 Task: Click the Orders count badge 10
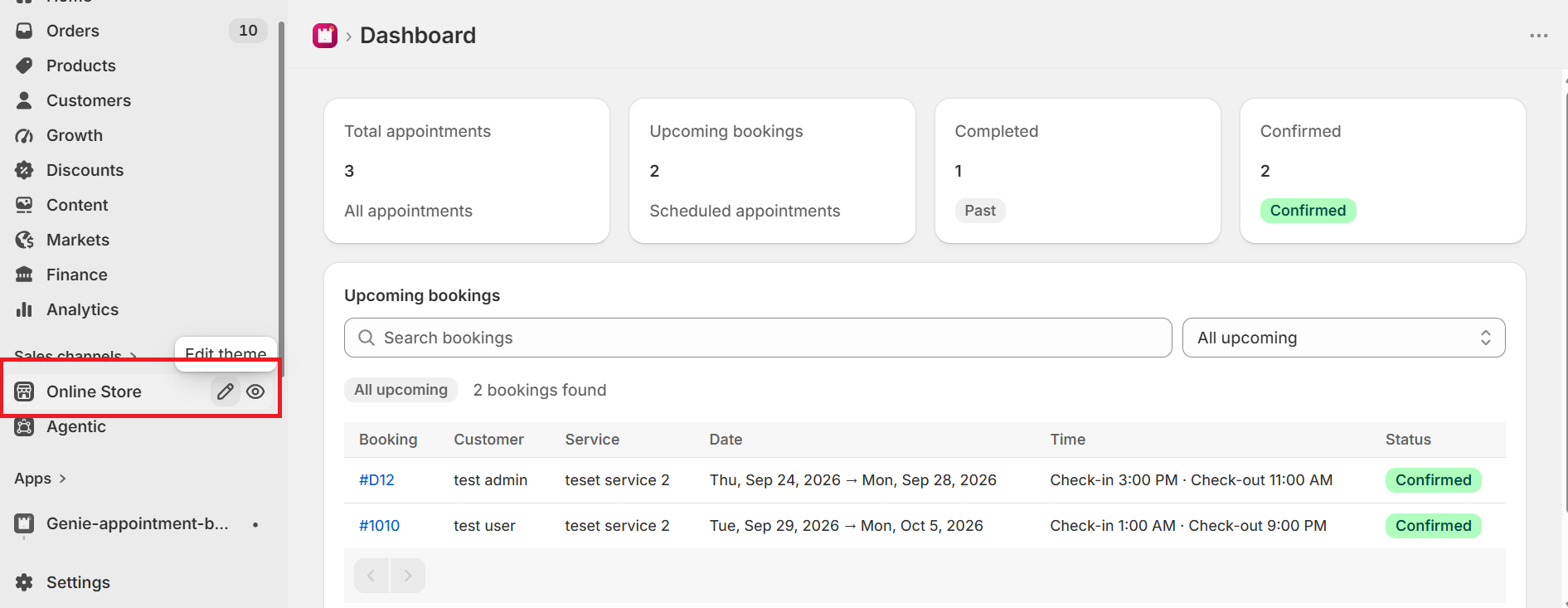pyautogui.click(x=248, y=31)
